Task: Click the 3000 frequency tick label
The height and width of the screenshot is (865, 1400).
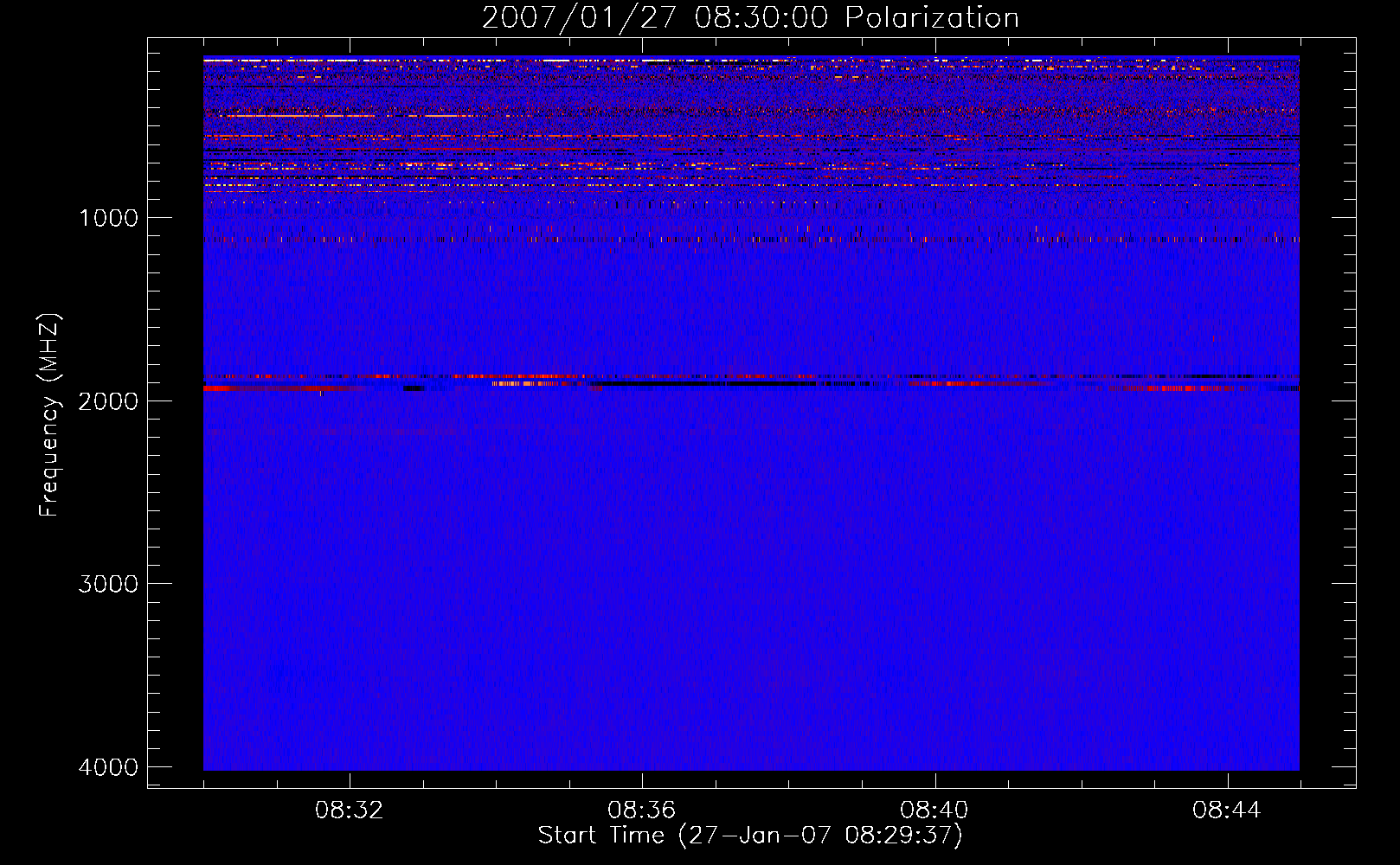Action: click(x=108, y=584)
